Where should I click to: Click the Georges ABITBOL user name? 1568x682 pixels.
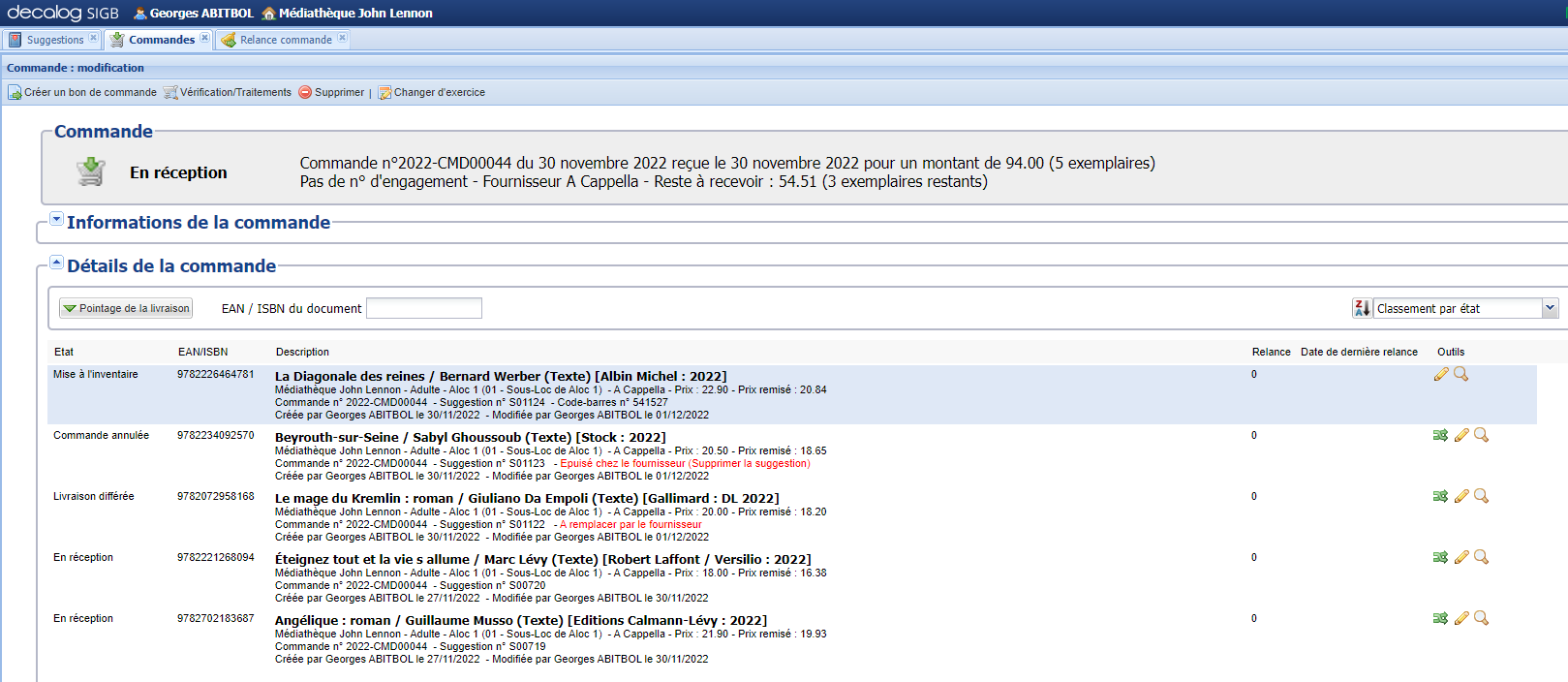click(201, 14)
